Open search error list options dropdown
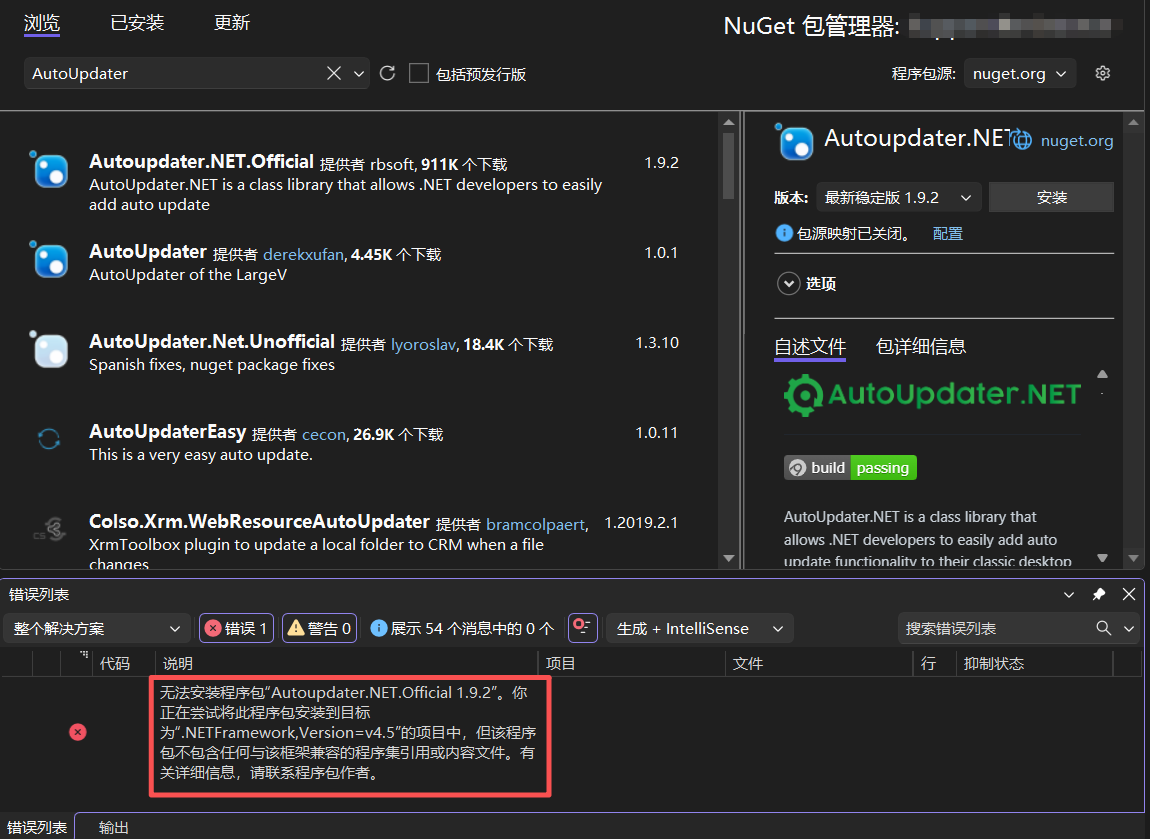The image size is (1150, 839). click(x=1129, y=629)
